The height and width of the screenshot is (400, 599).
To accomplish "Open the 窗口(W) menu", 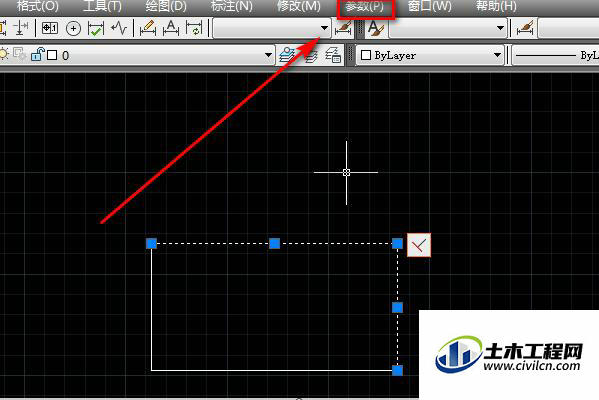I will (x=429, y=6).
